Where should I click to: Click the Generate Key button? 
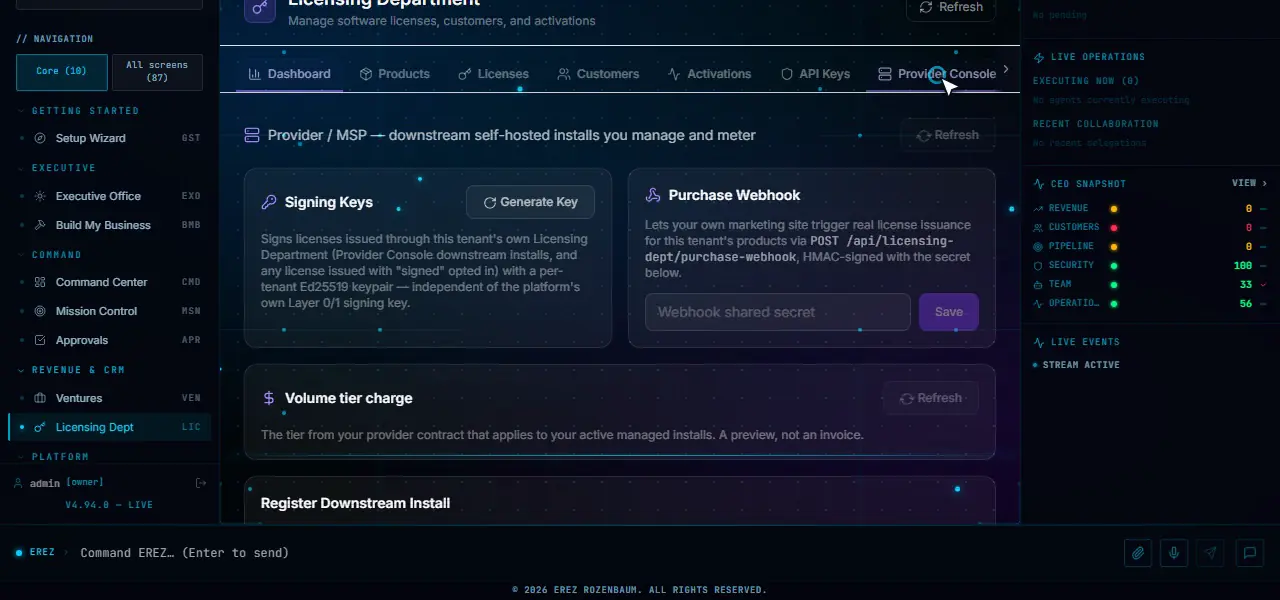coord(530,202)
